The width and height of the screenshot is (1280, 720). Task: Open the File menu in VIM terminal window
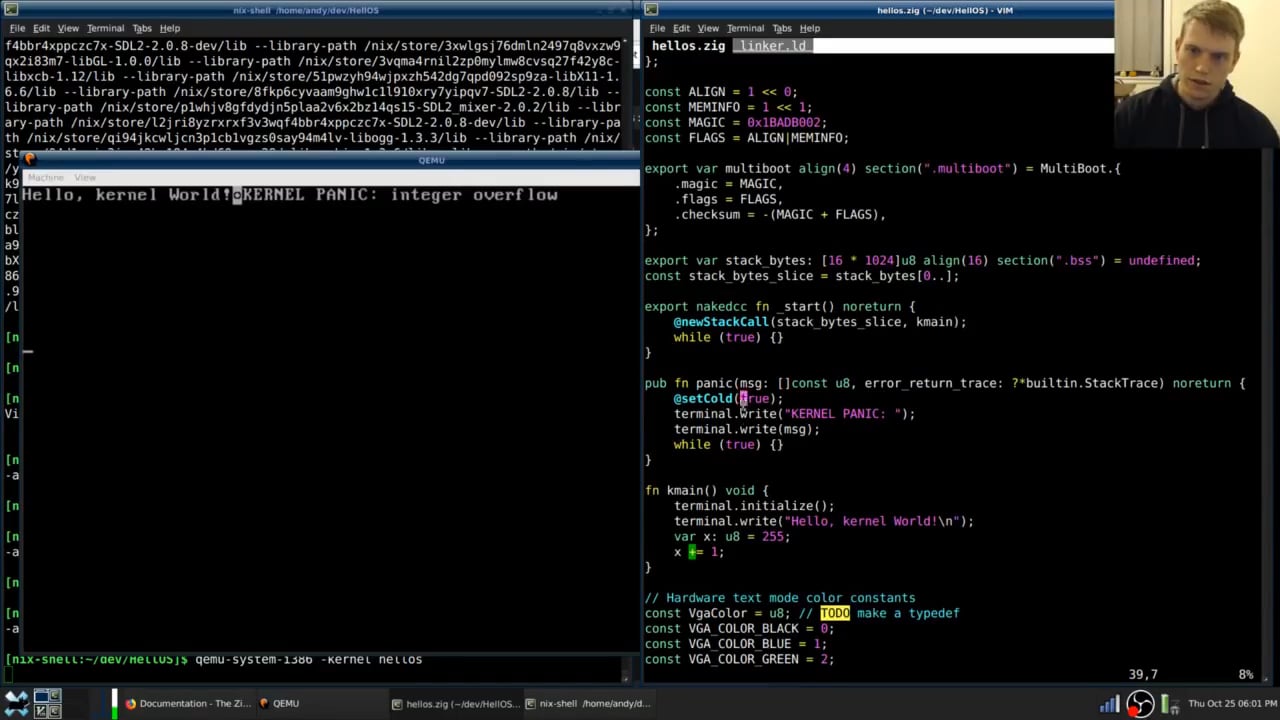[657, 28]
